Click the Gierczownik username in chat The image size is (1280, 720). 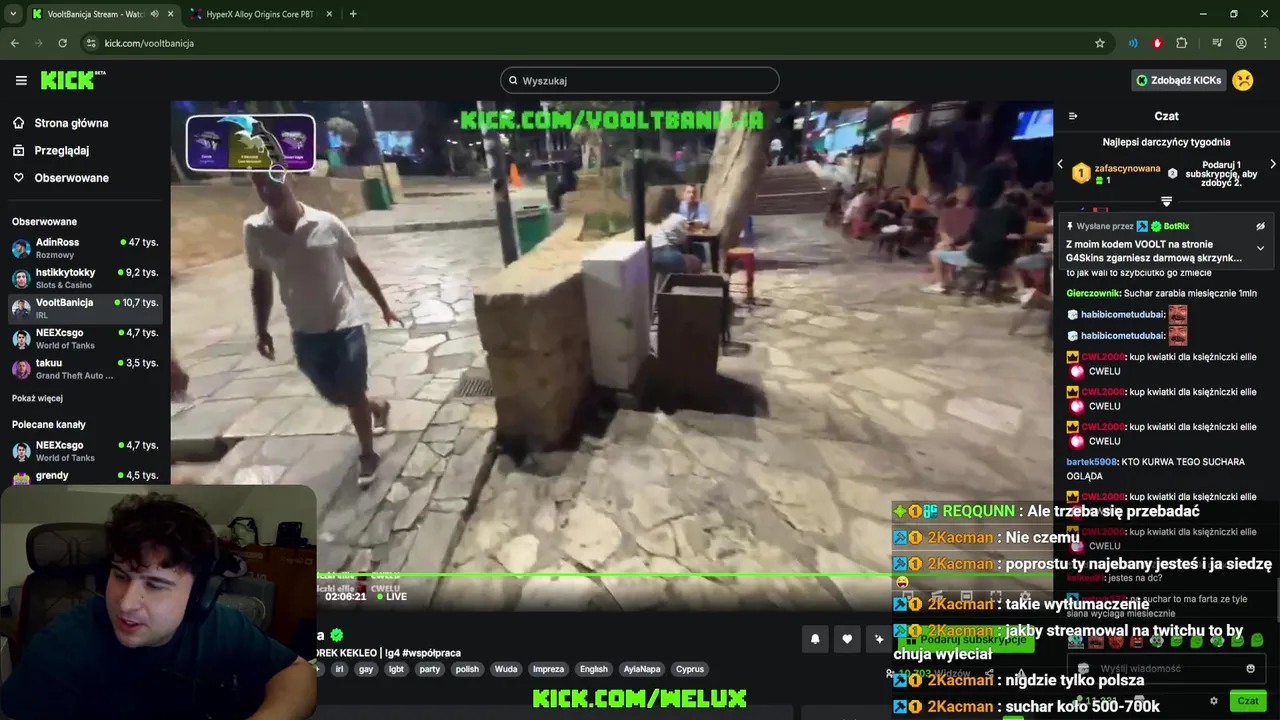[x=1093, y=293]
